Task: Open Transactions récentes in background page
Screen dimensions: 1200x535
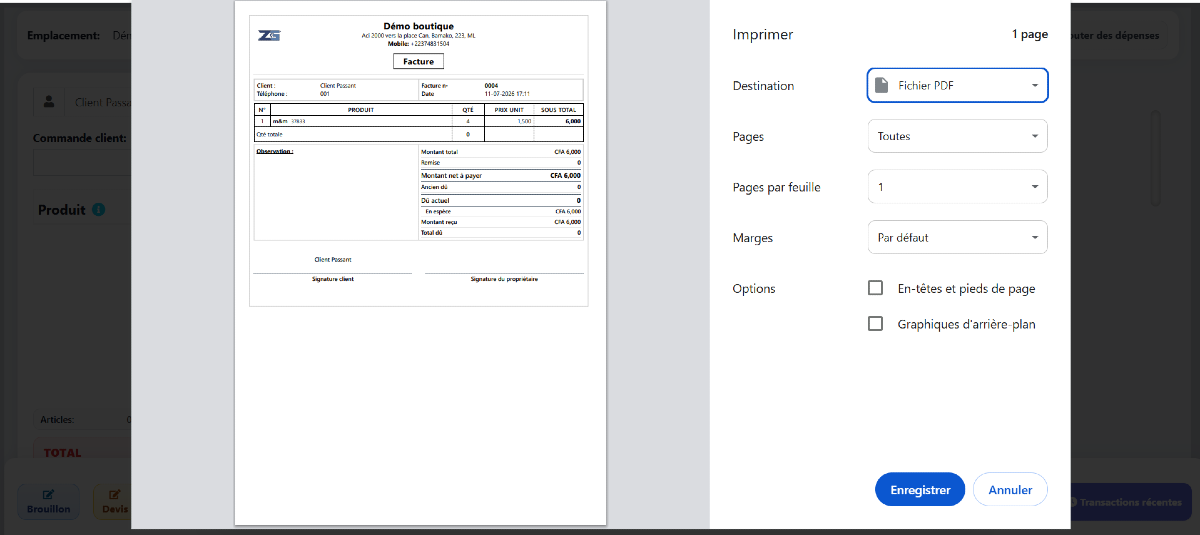Action: point(1130,502)
